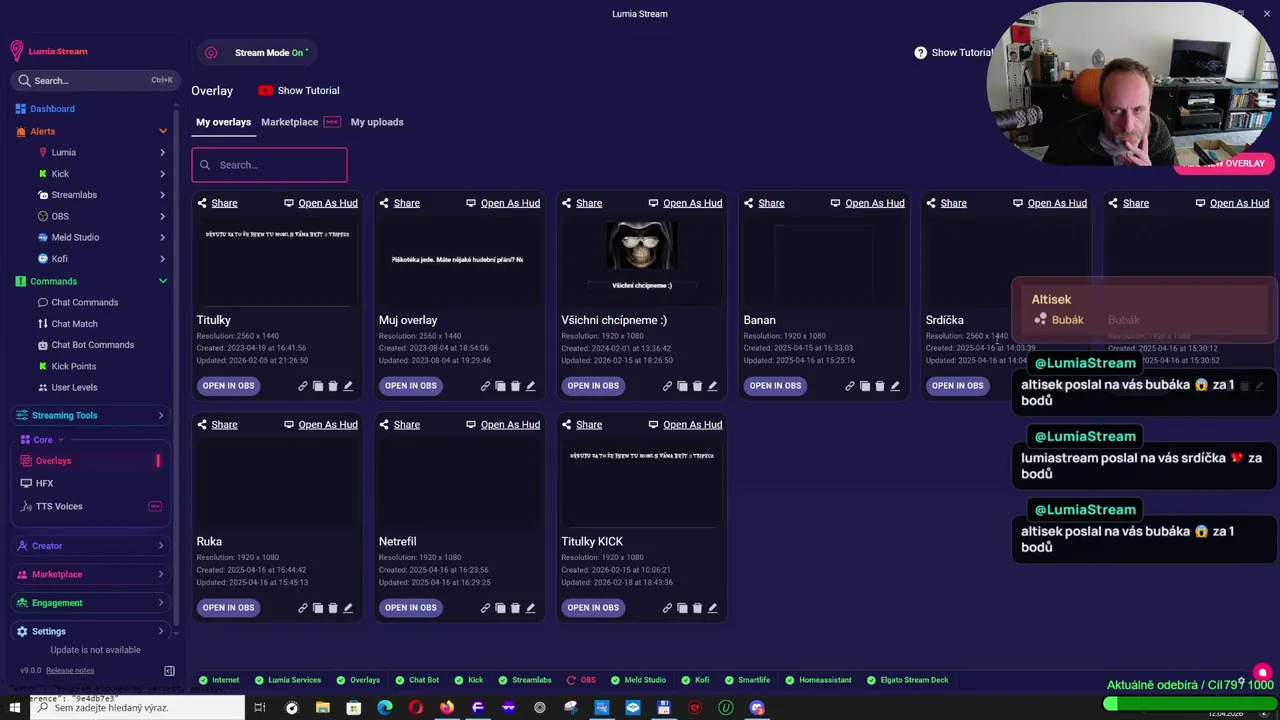1280x720 pixels.
Task: Switch to My overlays tab
Action: point(223,122)
